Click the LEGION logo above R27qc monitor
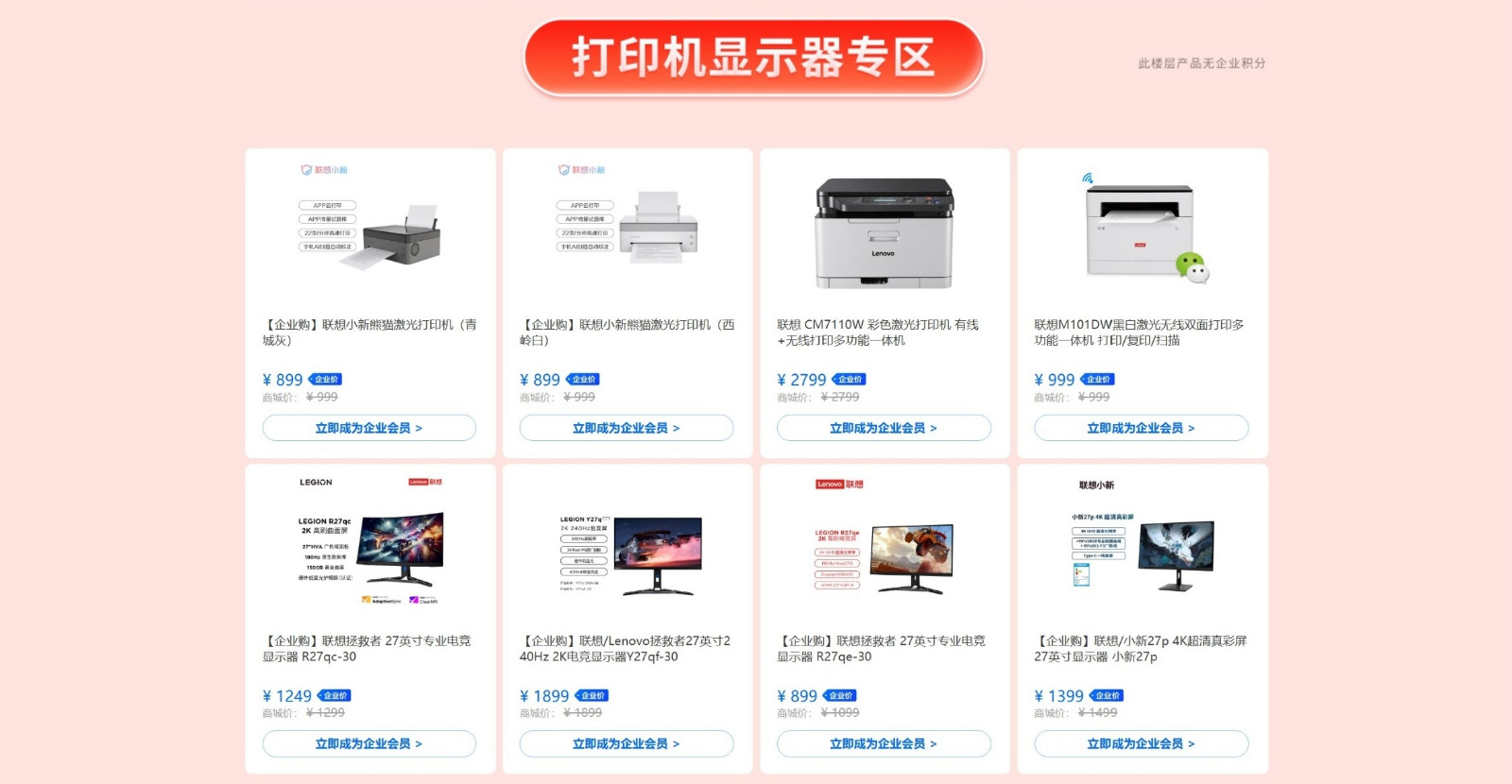The height and width of the screenshot is (784, 1512). (316, 482)
